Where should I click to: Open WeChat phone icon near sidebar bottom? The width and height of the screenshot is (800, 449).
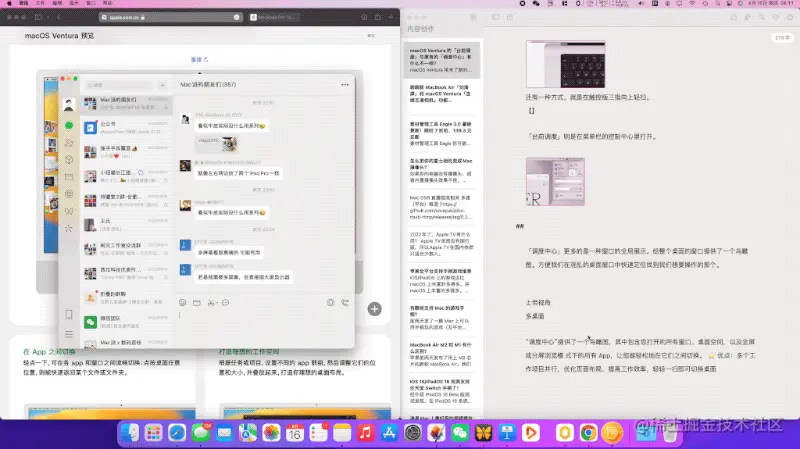69,314
